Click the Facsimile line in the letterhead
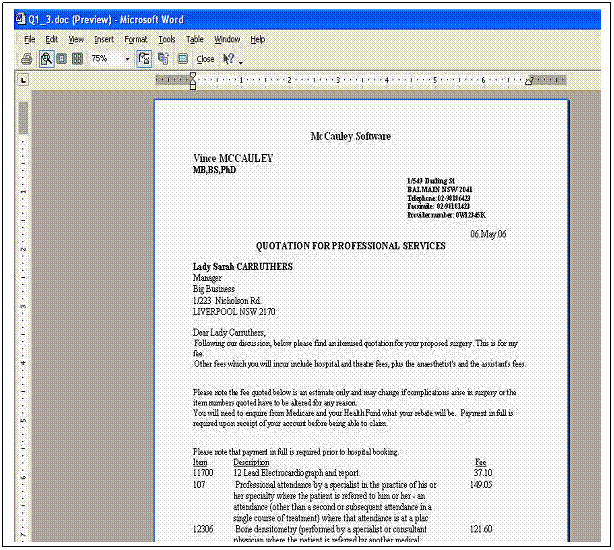 pyautogui.click(x=439, y=206)
